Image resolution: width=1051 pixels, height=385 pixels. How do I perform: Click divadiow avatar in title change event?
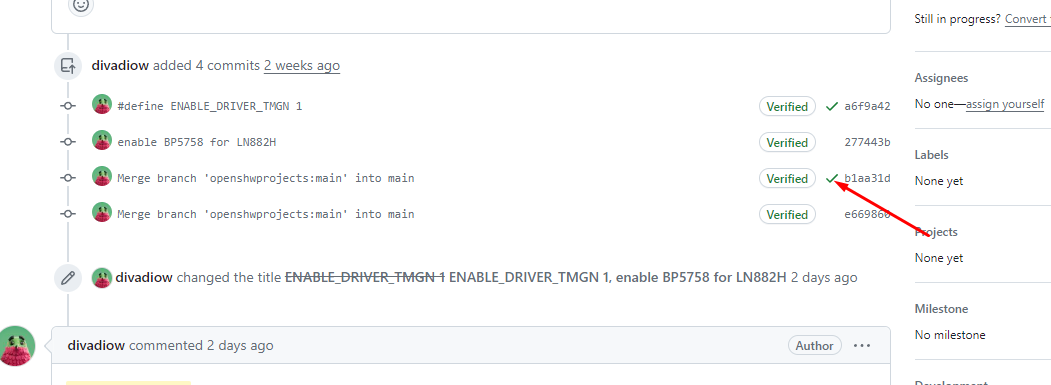[x=101, y=278]
